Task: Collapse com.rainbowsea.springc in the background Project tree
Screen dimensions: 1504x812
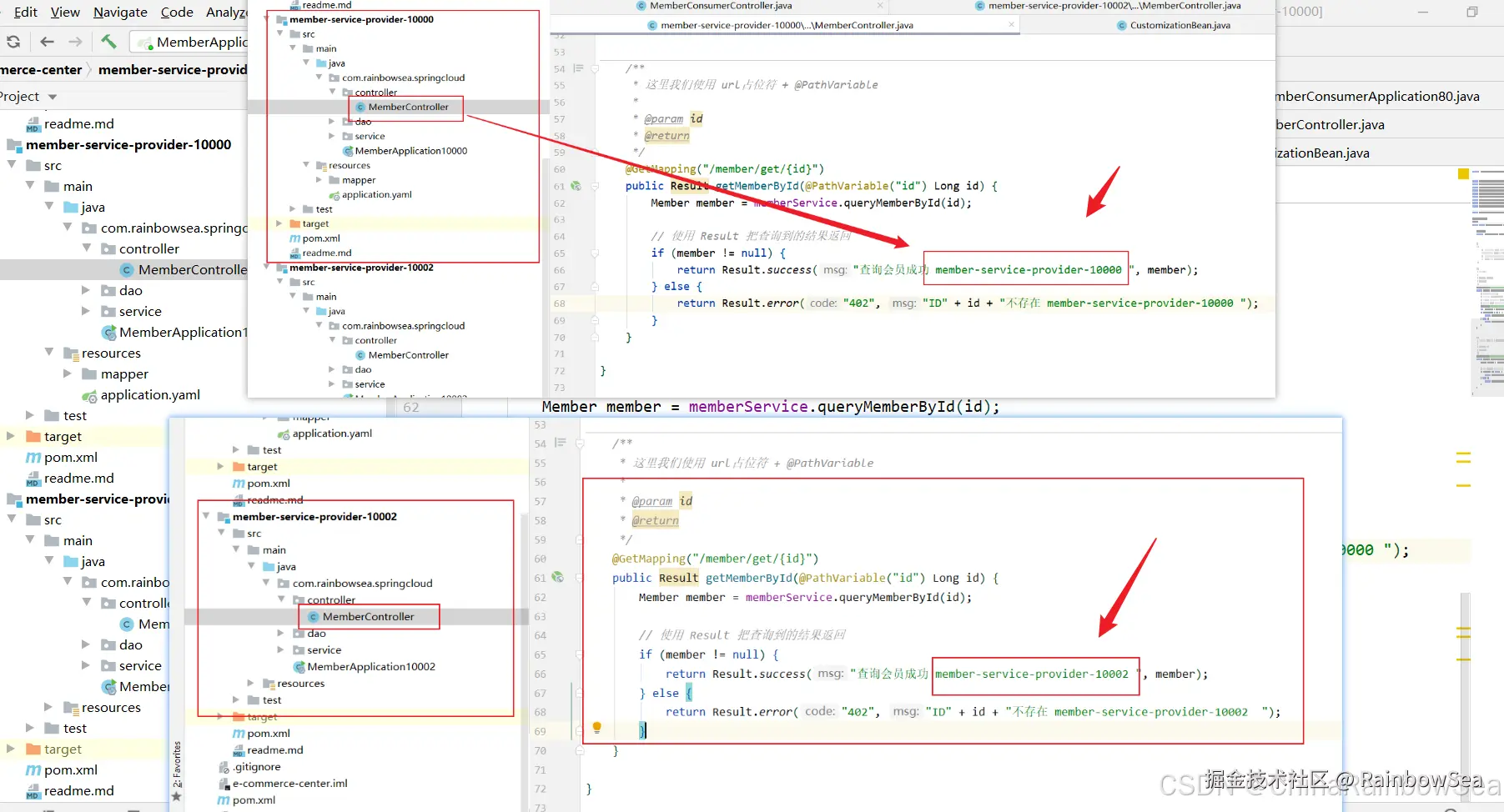Action: tap(68, 228)
